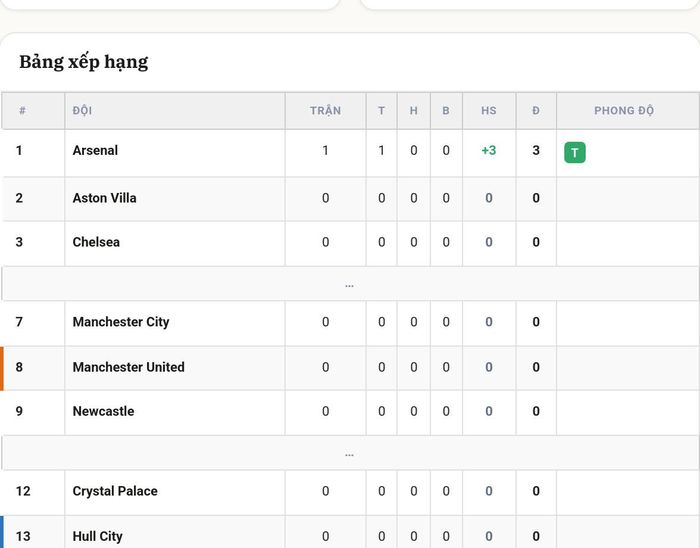Select the Manchester United row

tap(350, 368)
